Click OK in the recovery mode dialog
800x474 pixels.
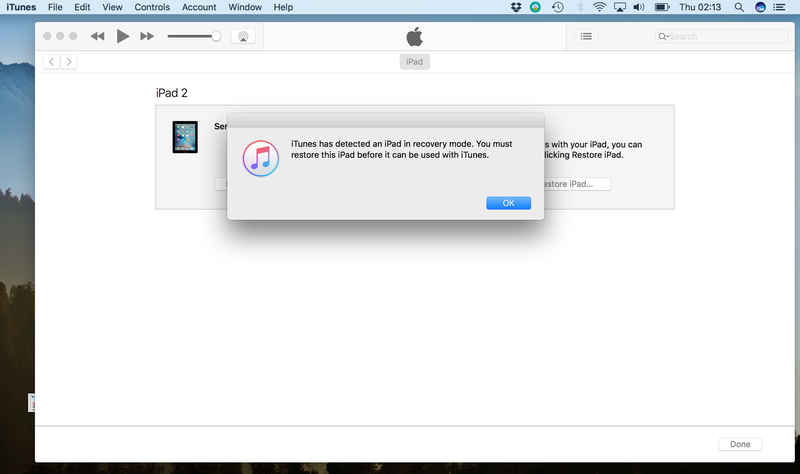pyautogui.click(x=508, y=203)
